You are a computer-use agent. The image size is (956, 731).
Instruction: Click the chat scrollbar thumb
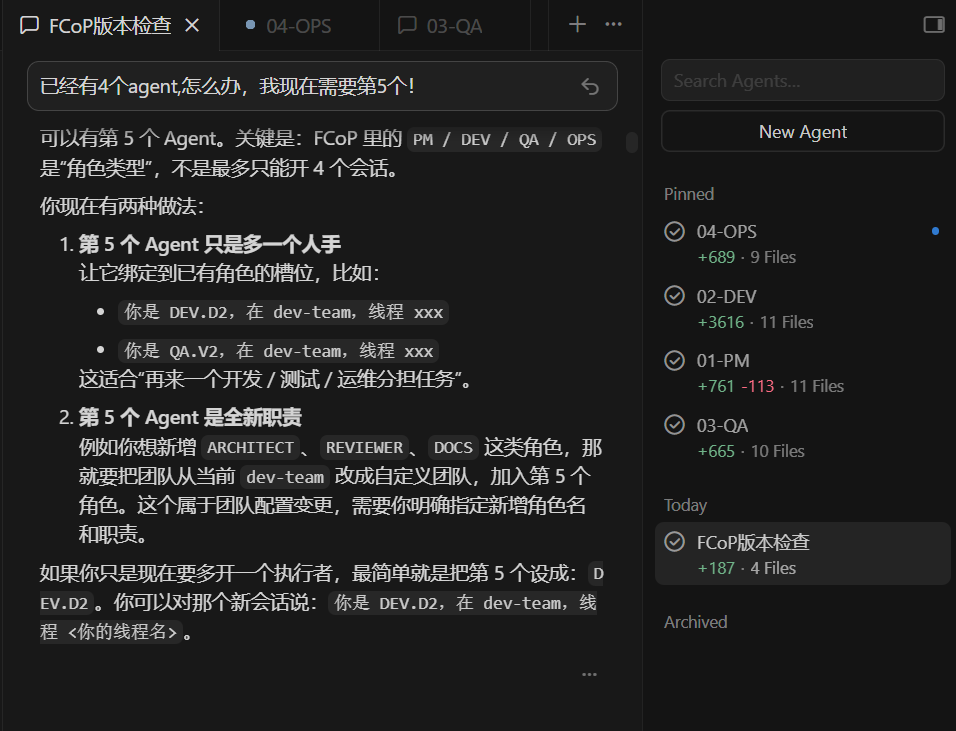pyautogui.click(x=632, y=142)
